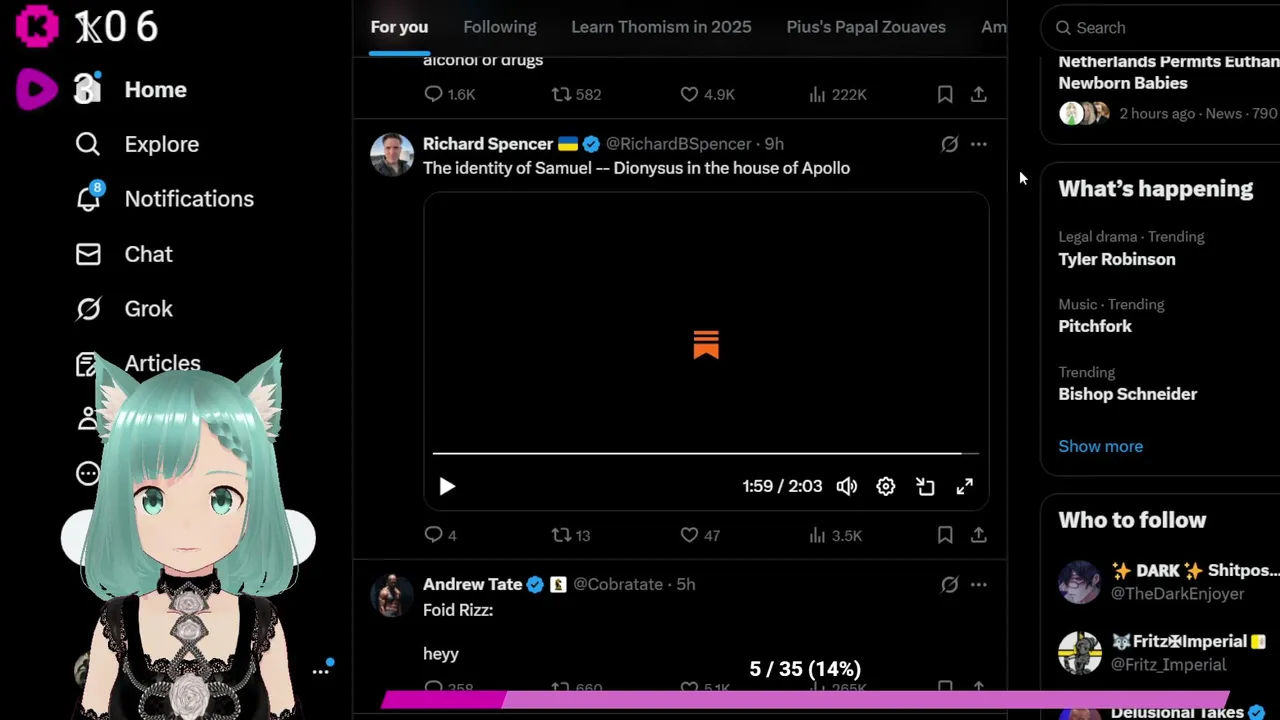Mute the video volume
Image resolution: width=1280 pixels, height=720 pixels.
(847, 486)
